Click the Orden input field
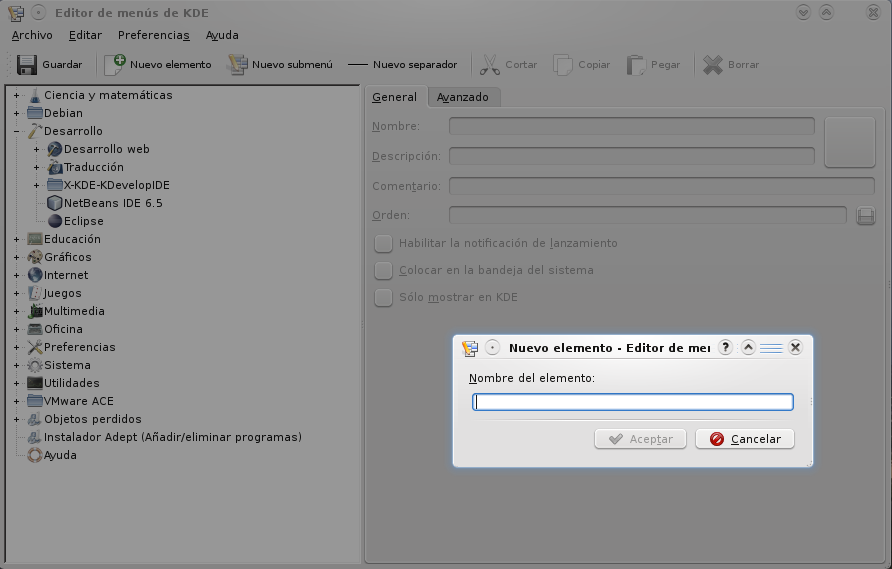Viewport: 892px width, 569px height. coord(648,215)
